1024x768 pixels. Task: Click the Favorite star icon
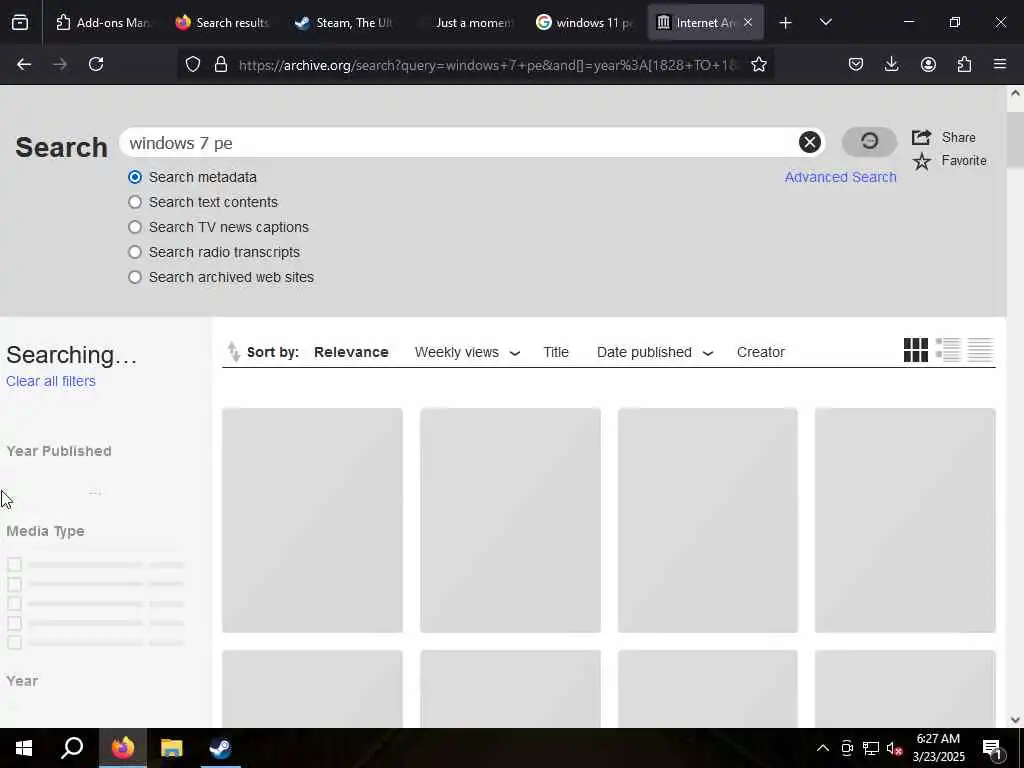pos(921,161)
